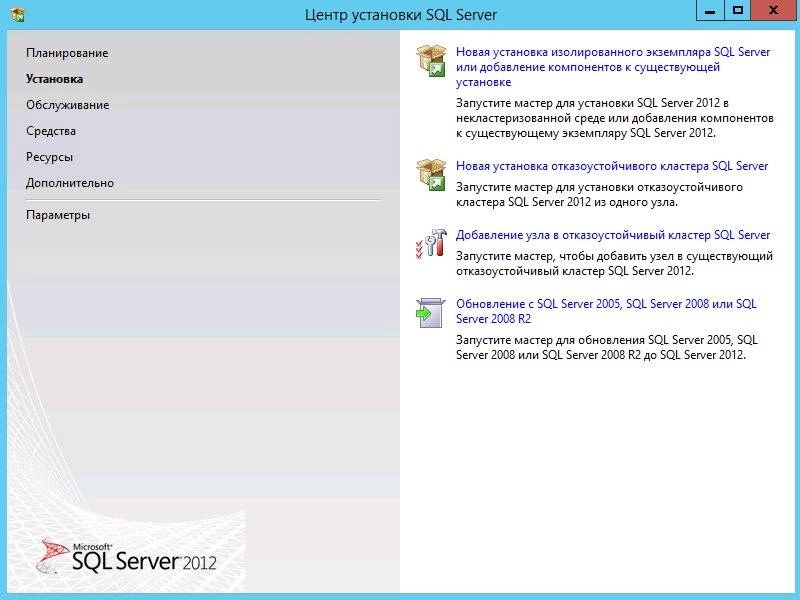Click the SQL Server setup icon in title bar
Screen dimensions: 800x600
18,14
